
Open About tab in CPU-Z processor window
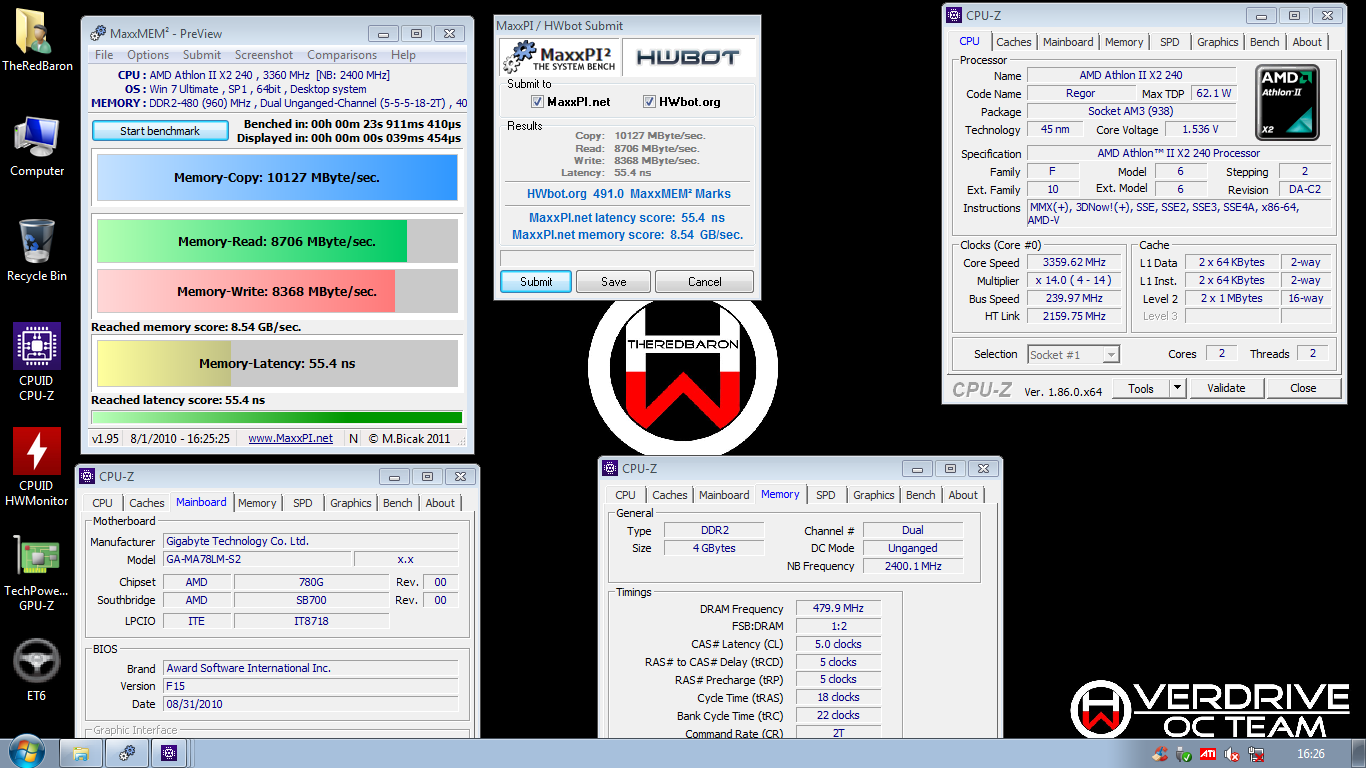tap(1307, 42)
